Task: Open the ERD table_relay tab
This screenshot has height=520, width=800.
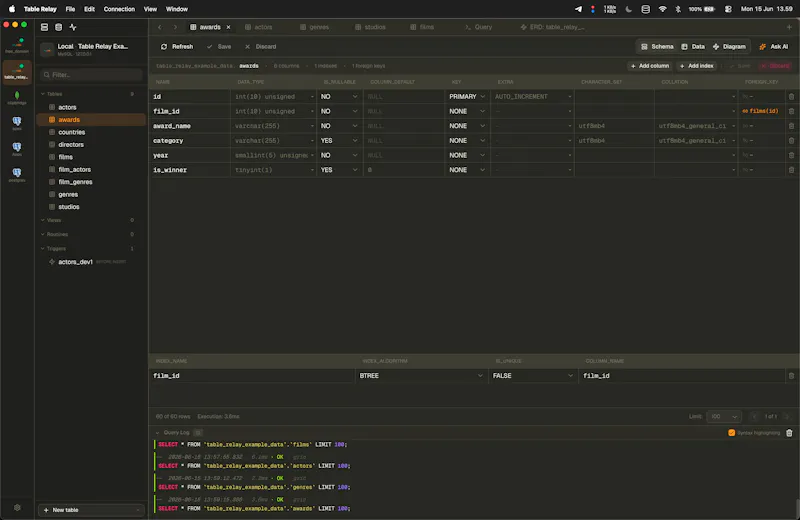Action: [552, 27]
